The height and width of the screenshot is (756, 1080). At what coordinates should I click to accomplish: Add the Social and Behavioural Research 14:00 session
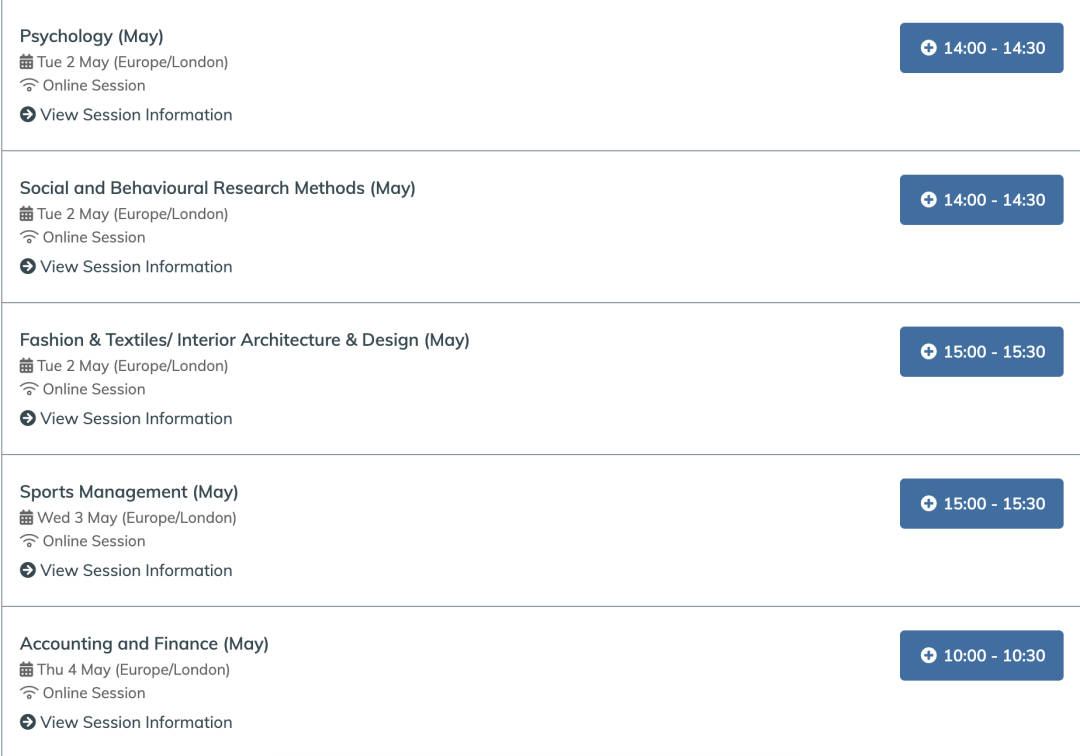point(982,200)
